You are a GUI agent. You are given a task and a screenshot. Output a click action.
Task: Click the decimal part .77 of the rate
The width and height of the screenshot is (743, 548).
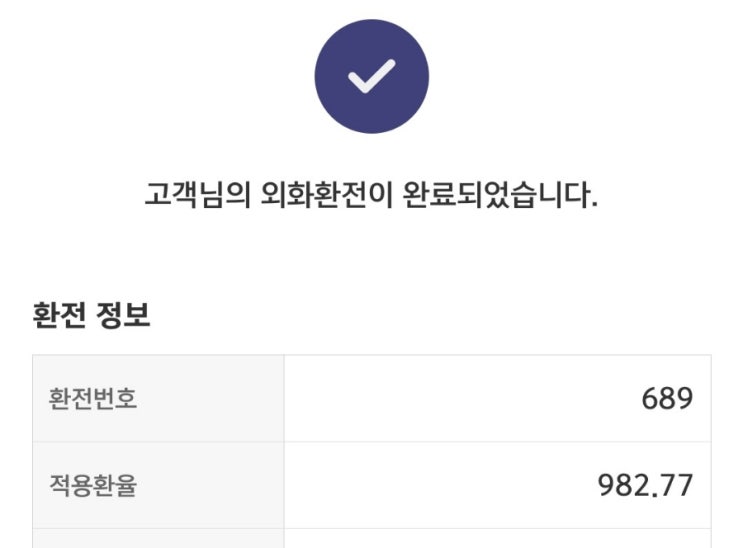click(673, 487)
